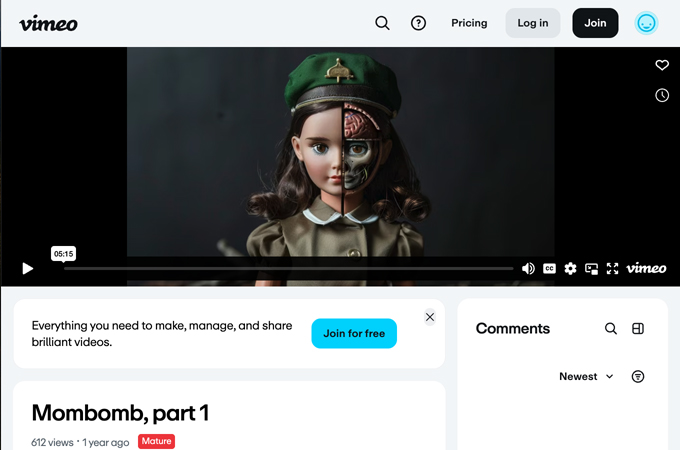The height and width of the screenshot is (450, 680).
Task: Collapse the comments side panel
Action: coord(638,329)
